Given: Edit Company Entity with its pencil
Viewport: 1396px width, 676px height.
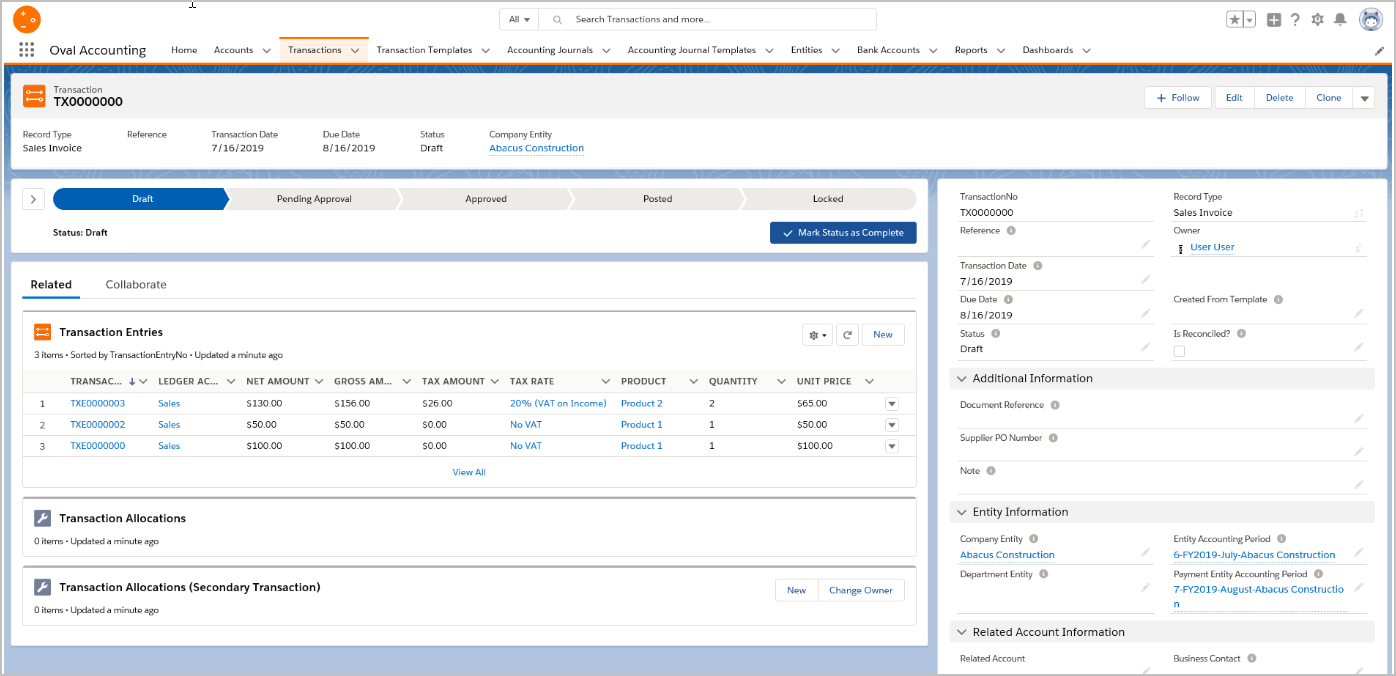Looking at the screenshot, I should click(1145, 553).
